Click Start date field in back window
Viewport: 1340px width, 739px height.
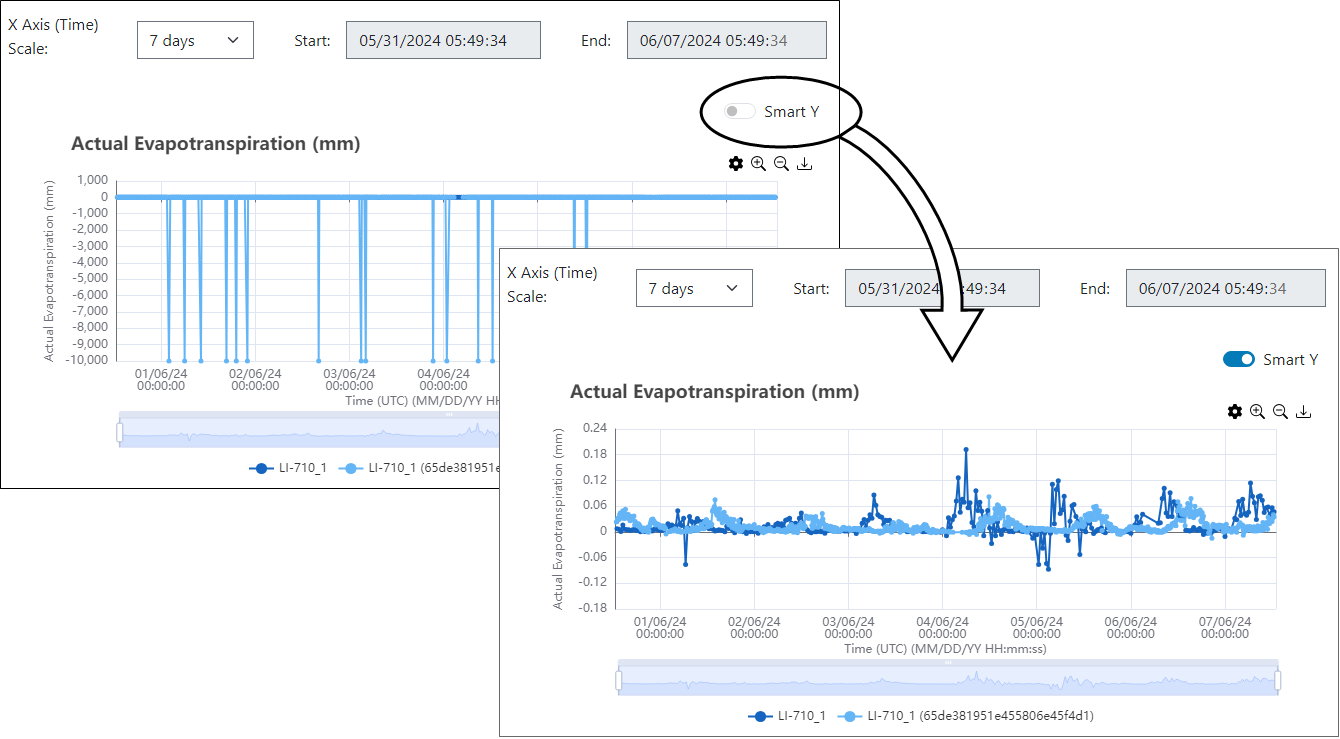(444, 40)
